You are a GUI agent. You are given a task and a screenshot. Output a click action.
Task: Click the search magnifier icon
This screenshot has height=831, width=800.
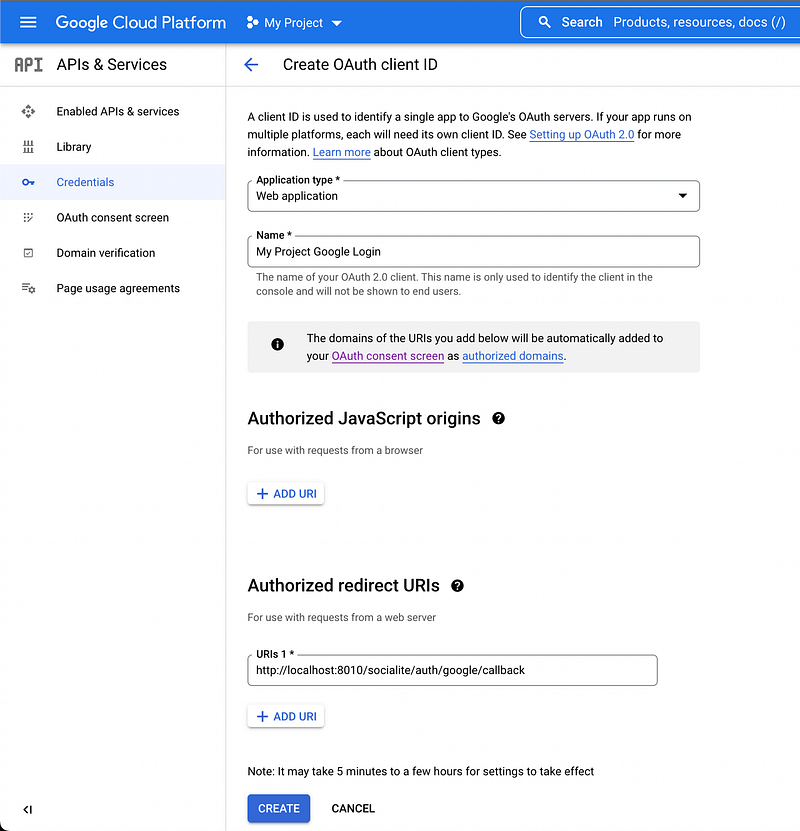[544, 22]
